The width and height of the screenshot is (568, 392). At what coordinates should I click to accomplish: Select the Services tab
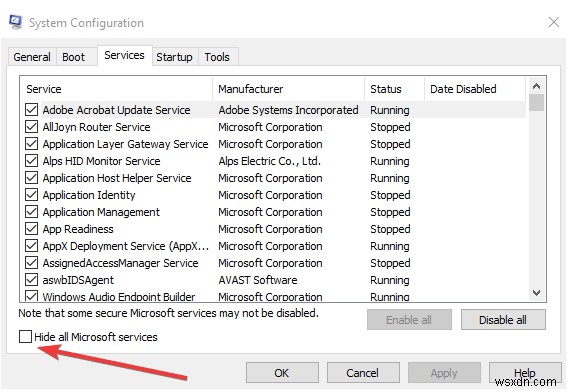point(124,55)
